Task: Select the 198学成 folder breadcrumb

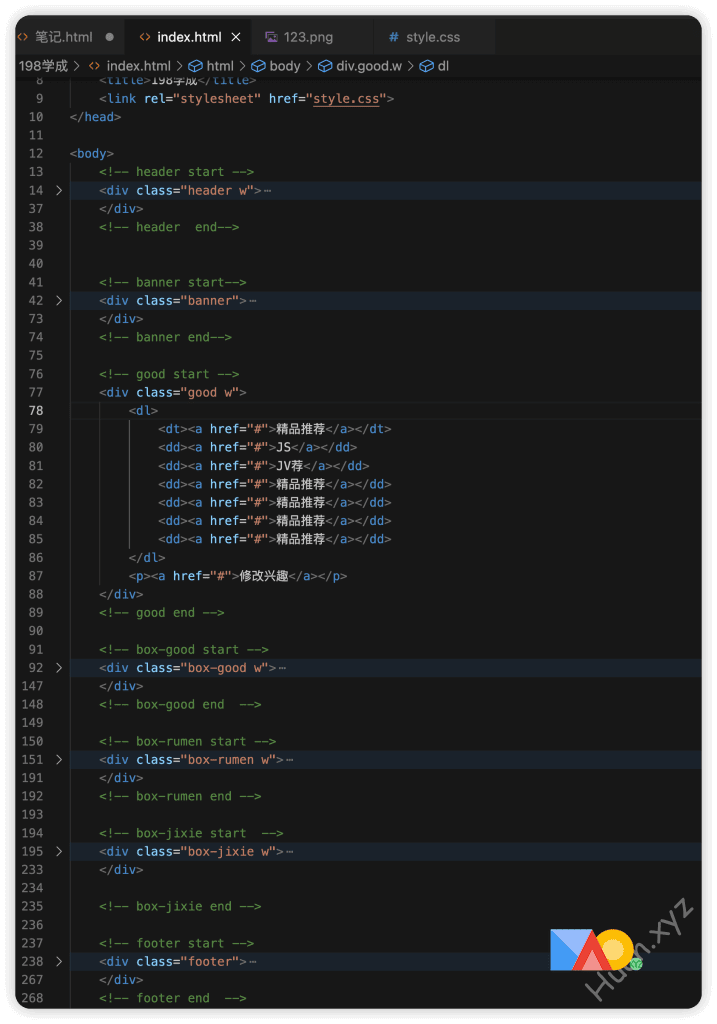Action: [43, 66]
